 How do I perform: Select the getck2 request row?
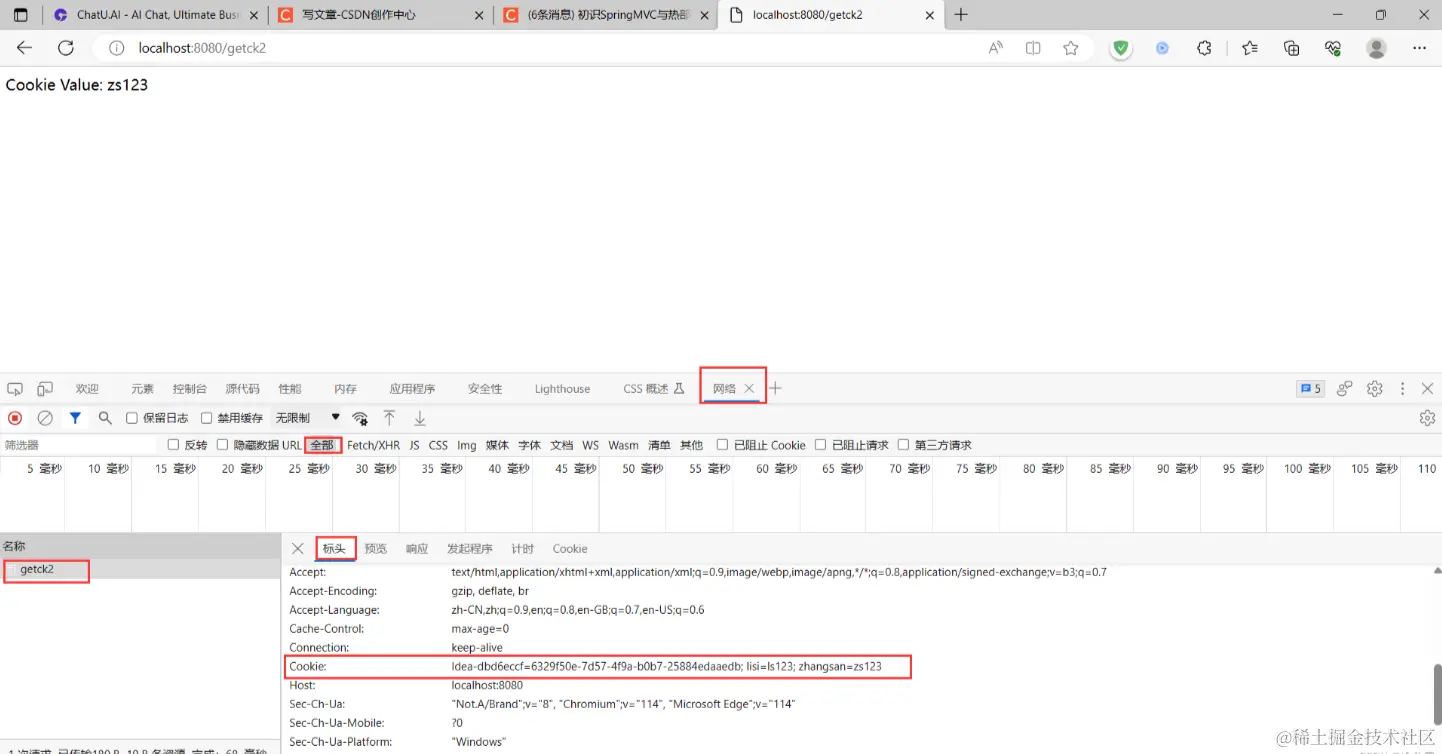[x=140, y=569]
